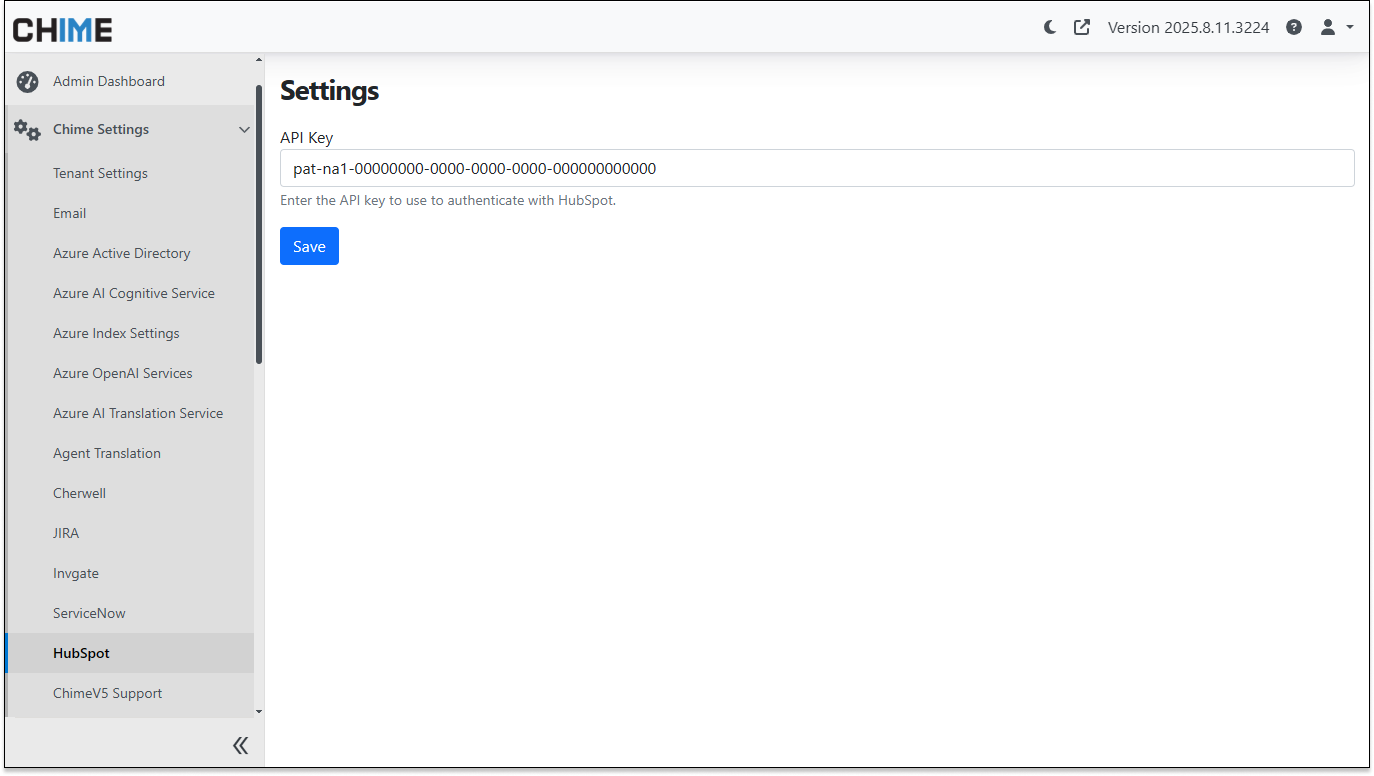This screenshot has width=1374, height=776.
Task: Collapse the Chime Settings section chevron
Action: pos(244,130)
